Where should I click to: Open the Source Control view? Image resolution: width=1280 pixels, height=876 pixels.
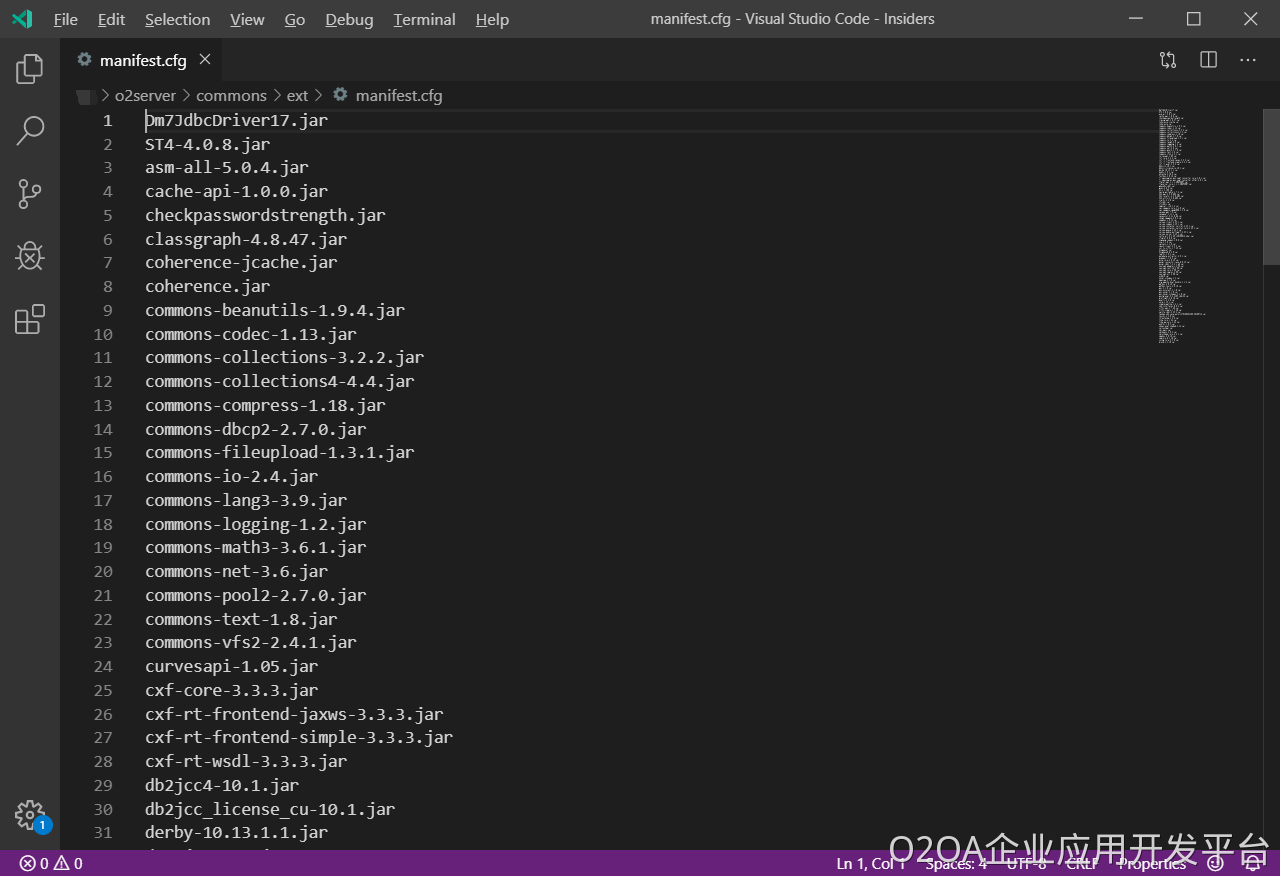tap(30, 194)
